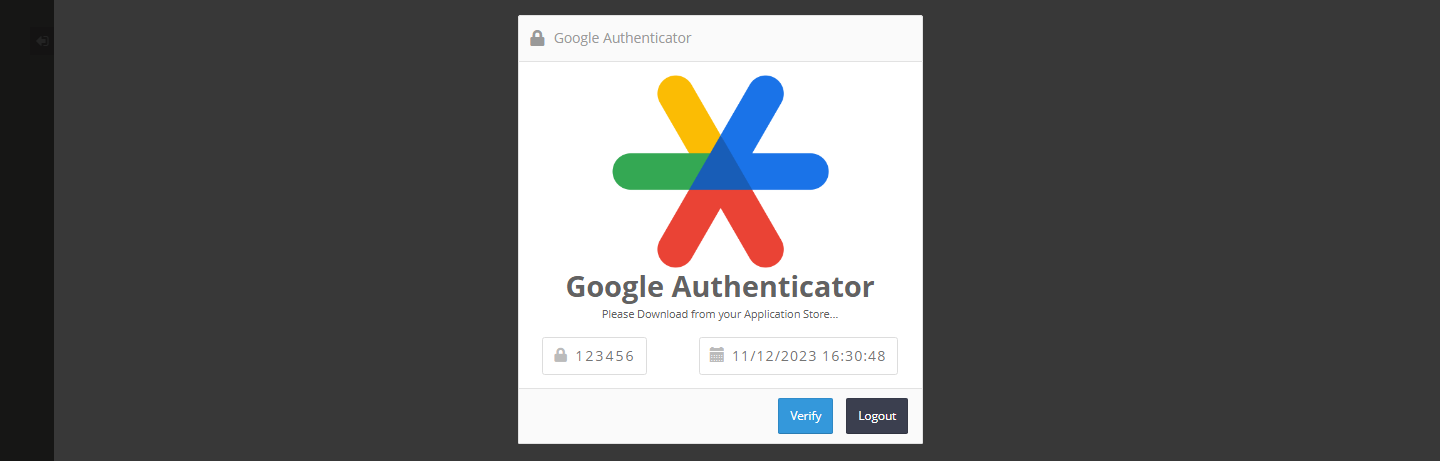Click the dimmed backdrop right of dialog
The image size is (1440, 461).
[x=1180, y=230]
